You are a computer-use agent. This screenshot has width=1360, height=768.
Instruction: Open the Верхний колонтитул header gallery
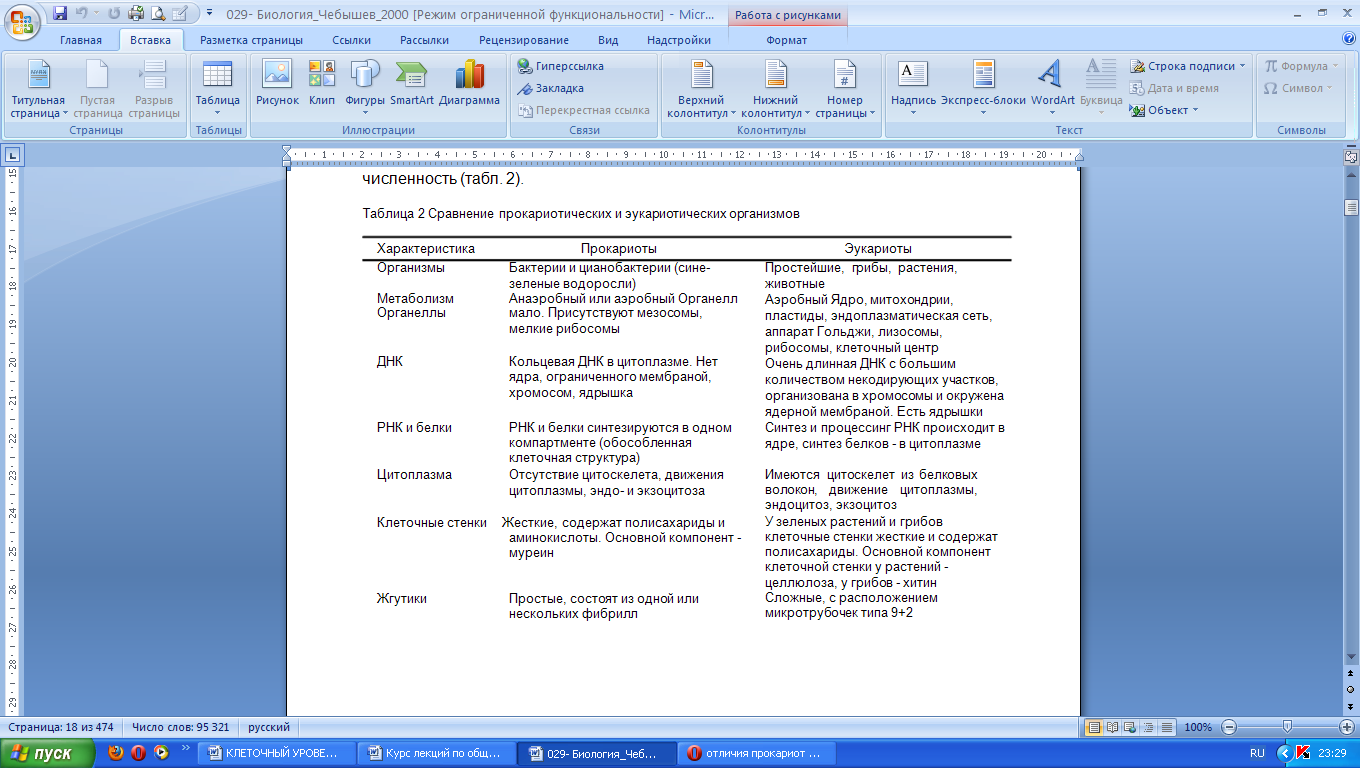pyautogui.click(x=701, y=90)
